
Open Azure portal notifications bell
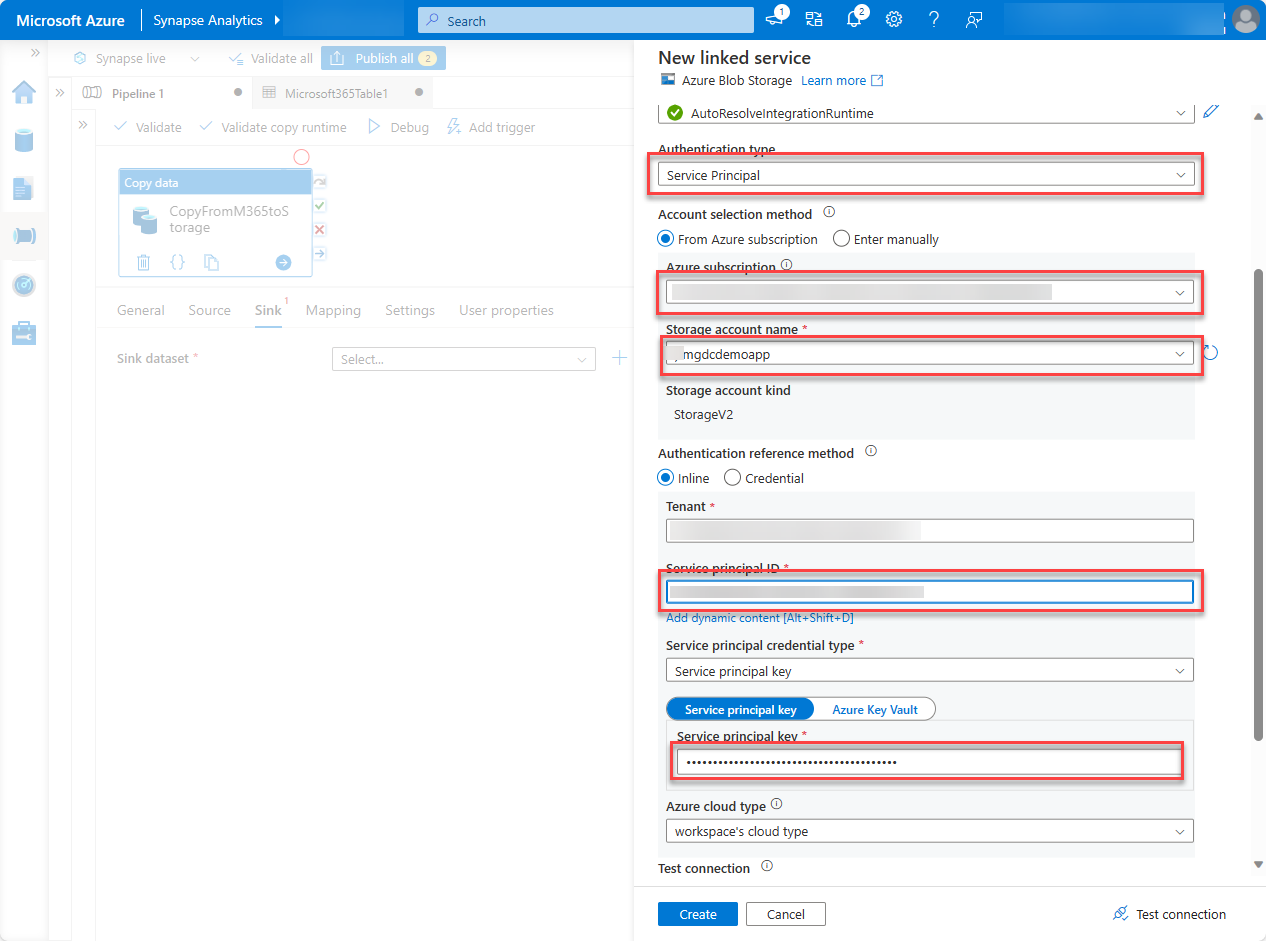[853, 19]
